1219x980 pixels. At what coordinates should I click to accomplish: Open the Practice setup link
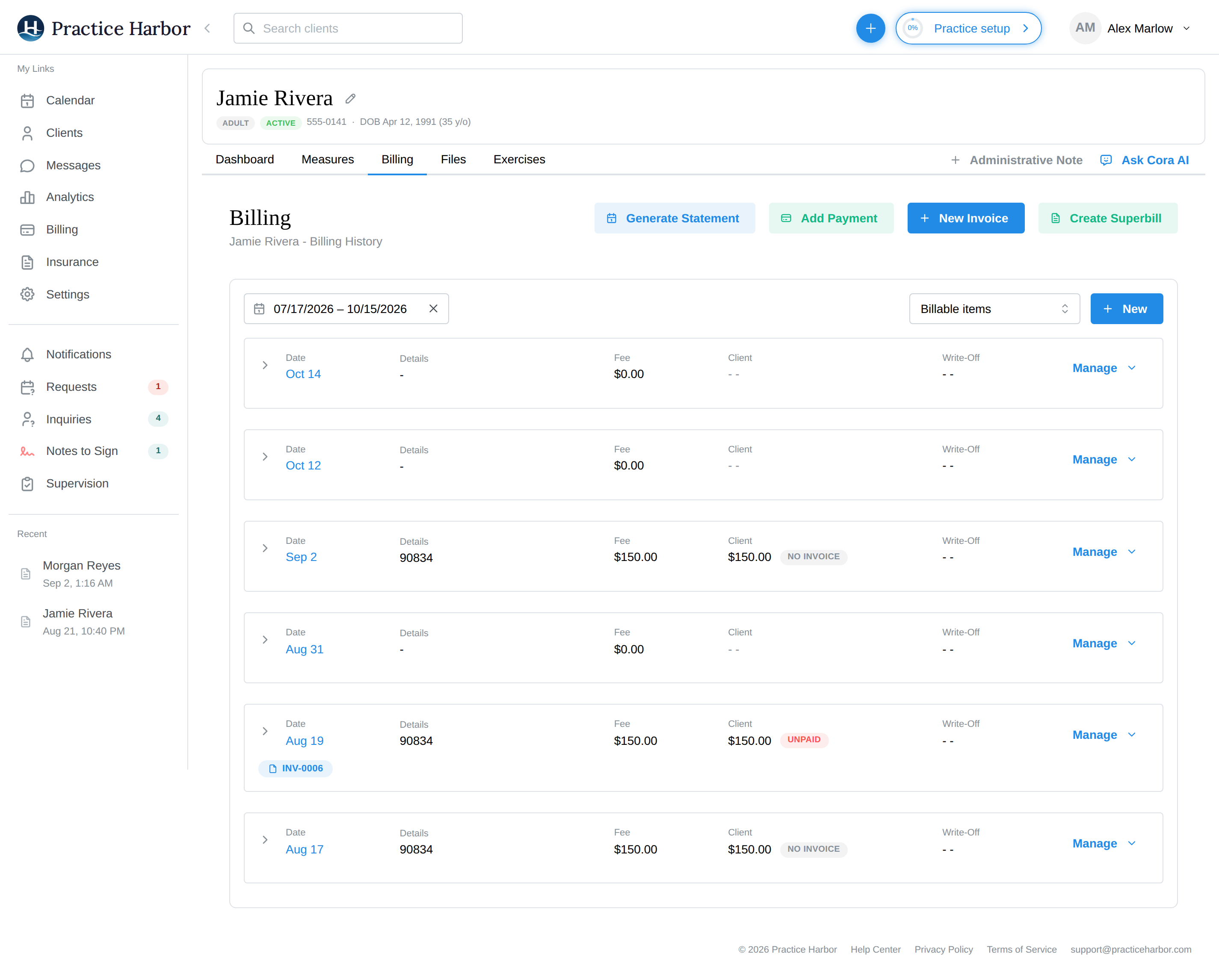(x=968, y=28)
